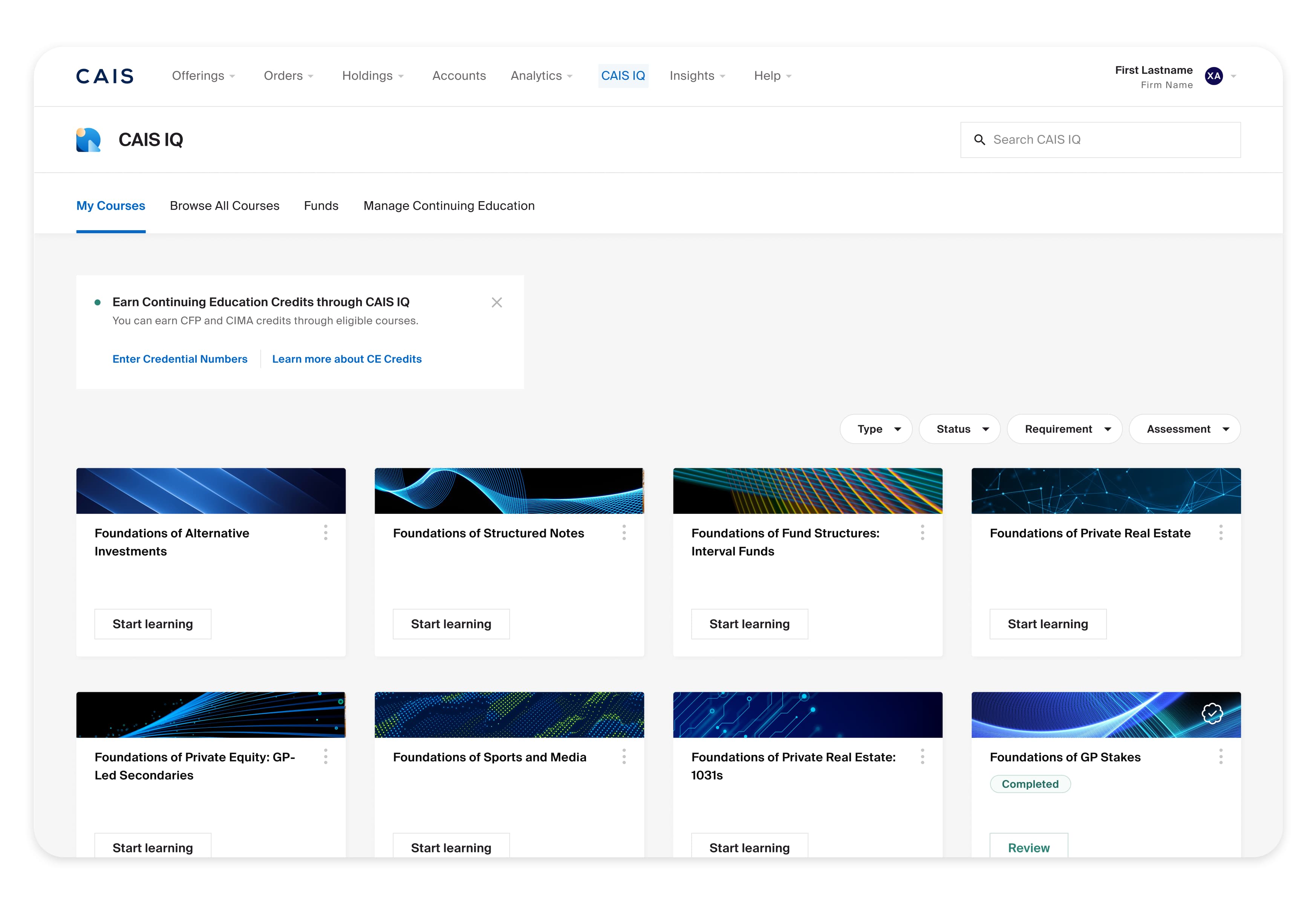Start learning Foundations of Alternative Investments

coord(153,624)
